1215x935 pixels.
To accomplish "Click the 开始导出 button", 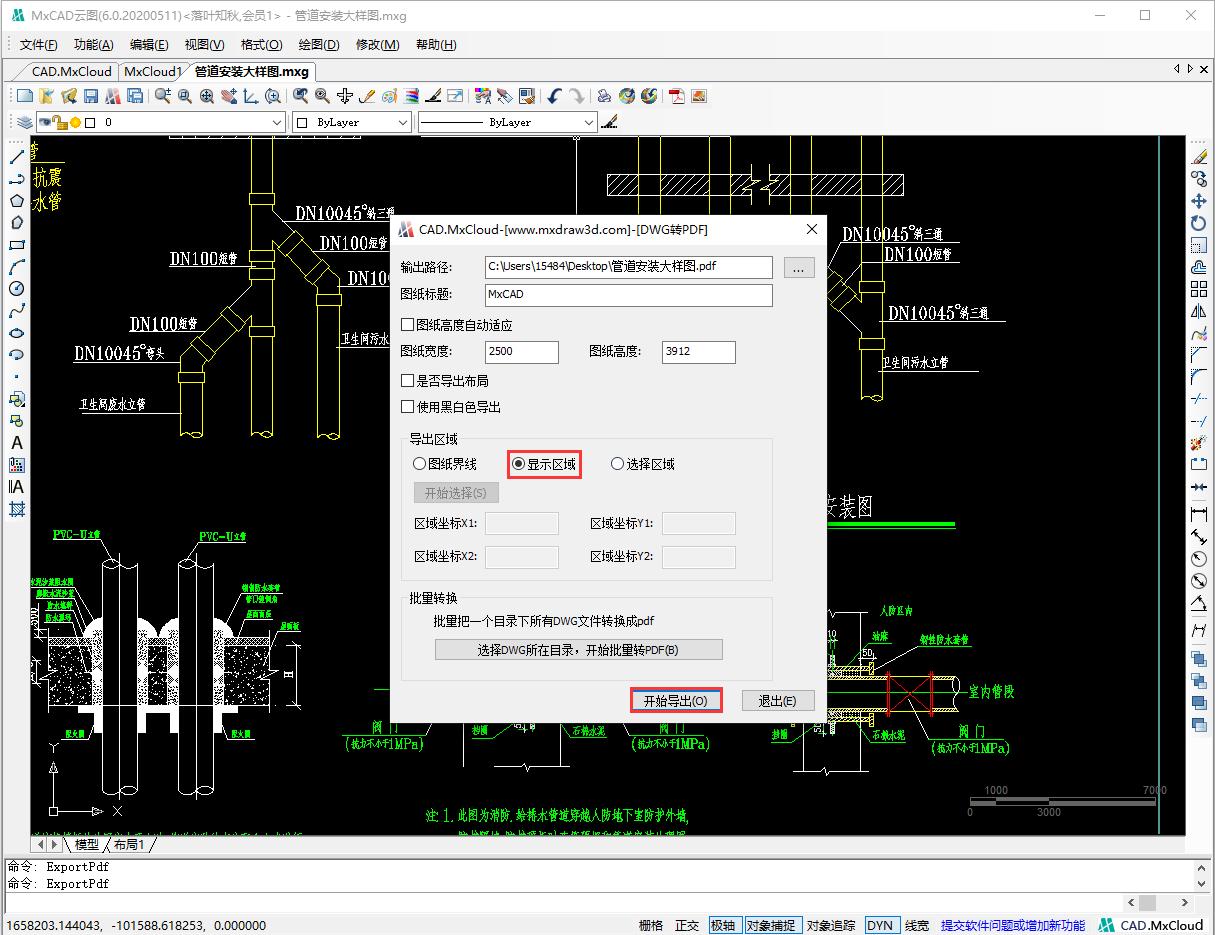I will (675, 700).
